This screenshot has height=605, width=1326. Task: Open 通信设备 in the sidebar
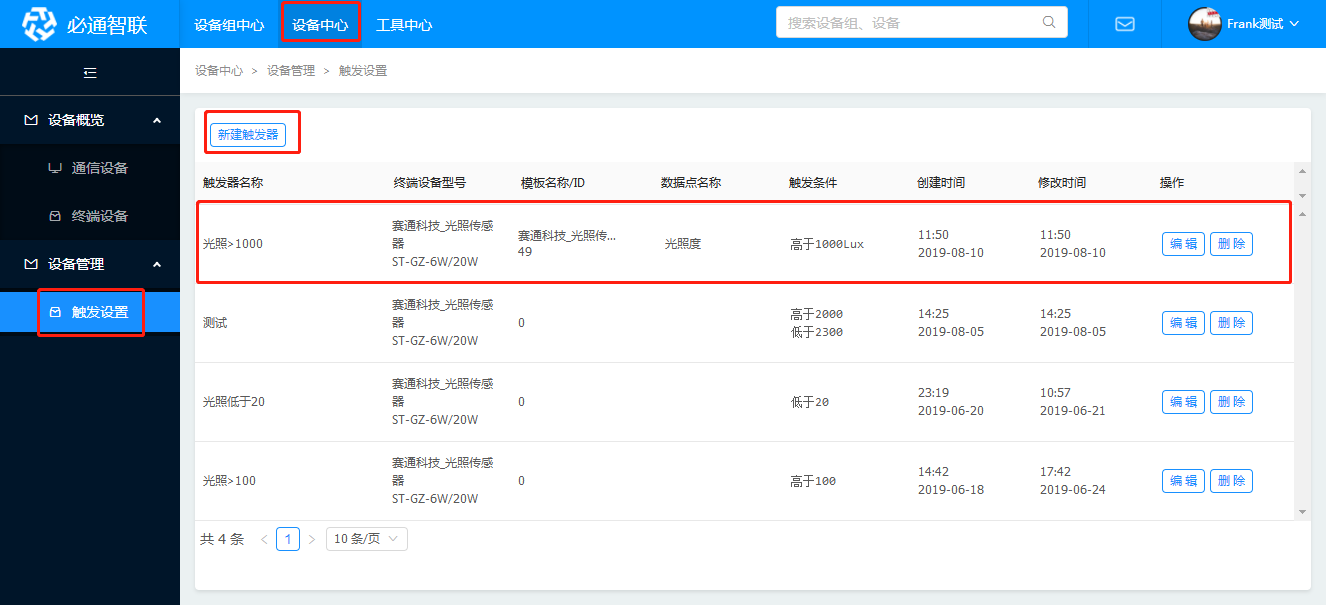[99, 168]
